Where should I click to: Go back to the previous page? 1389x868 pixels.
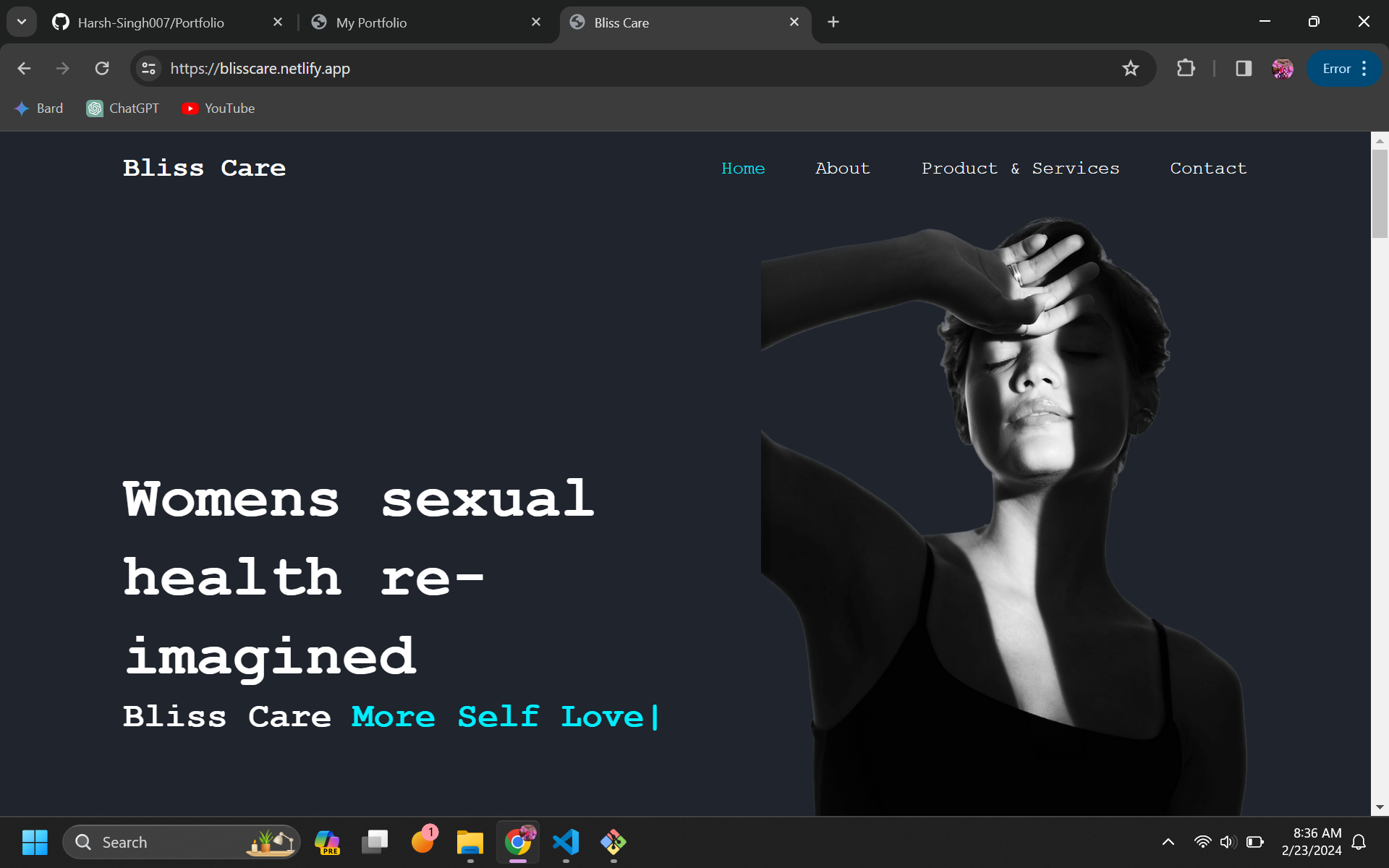point(24,69)
